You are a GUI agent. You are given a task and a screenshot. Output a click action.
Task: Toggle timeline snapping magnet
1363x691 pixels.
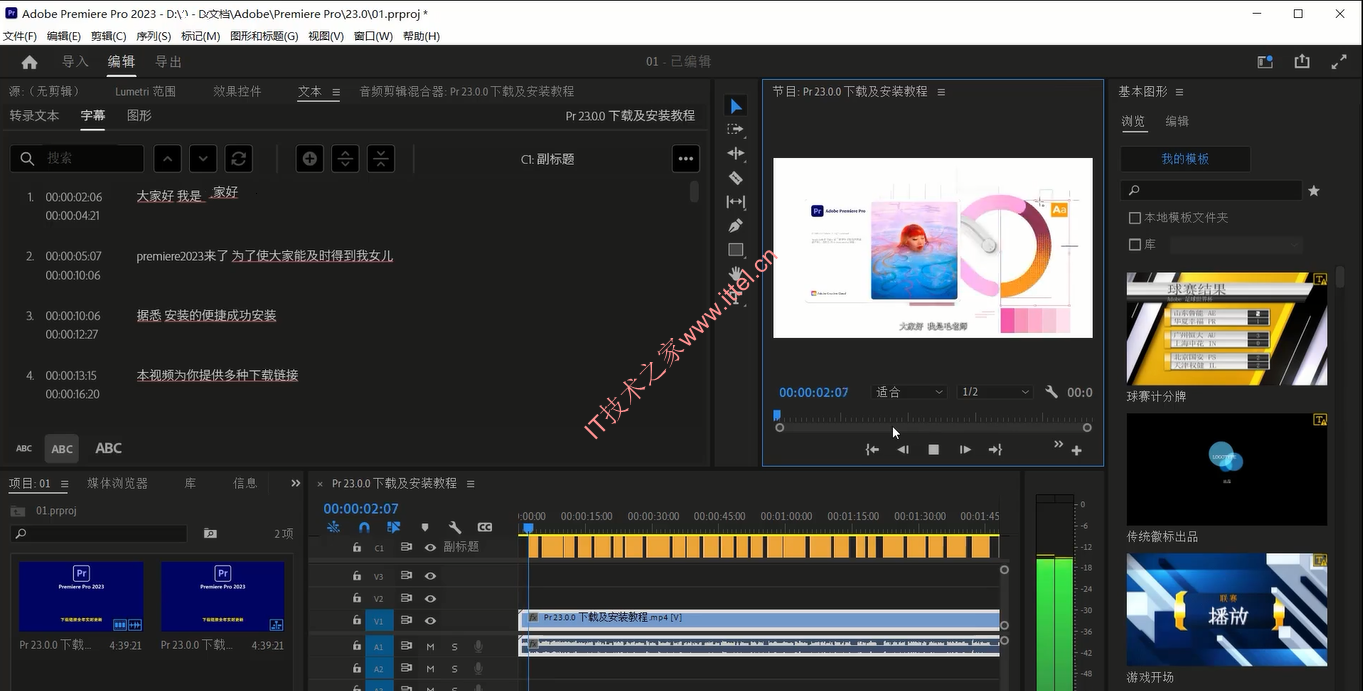click(364, 527)
